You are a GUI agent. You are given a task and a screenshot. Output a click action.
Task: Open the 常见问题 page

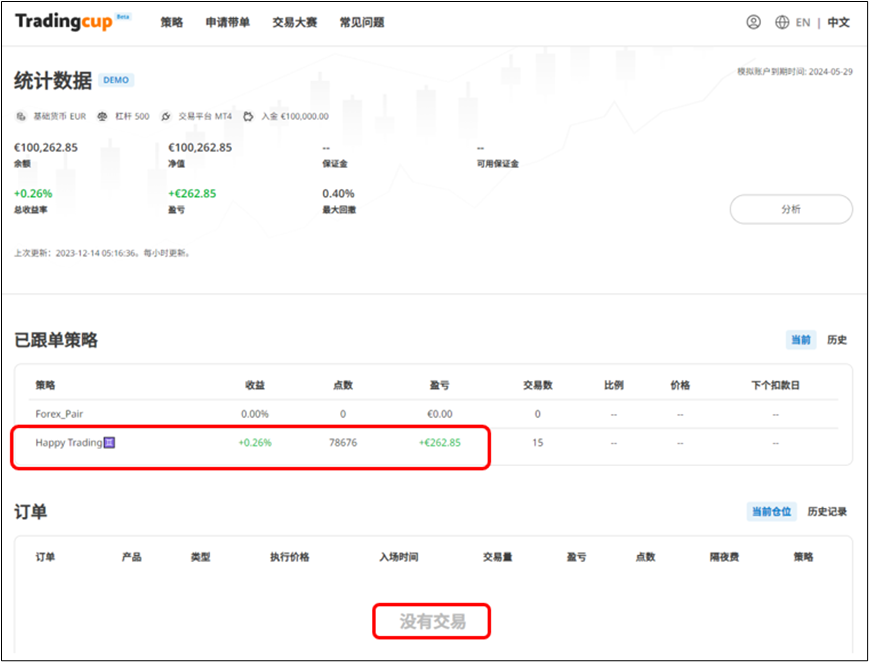361,22
